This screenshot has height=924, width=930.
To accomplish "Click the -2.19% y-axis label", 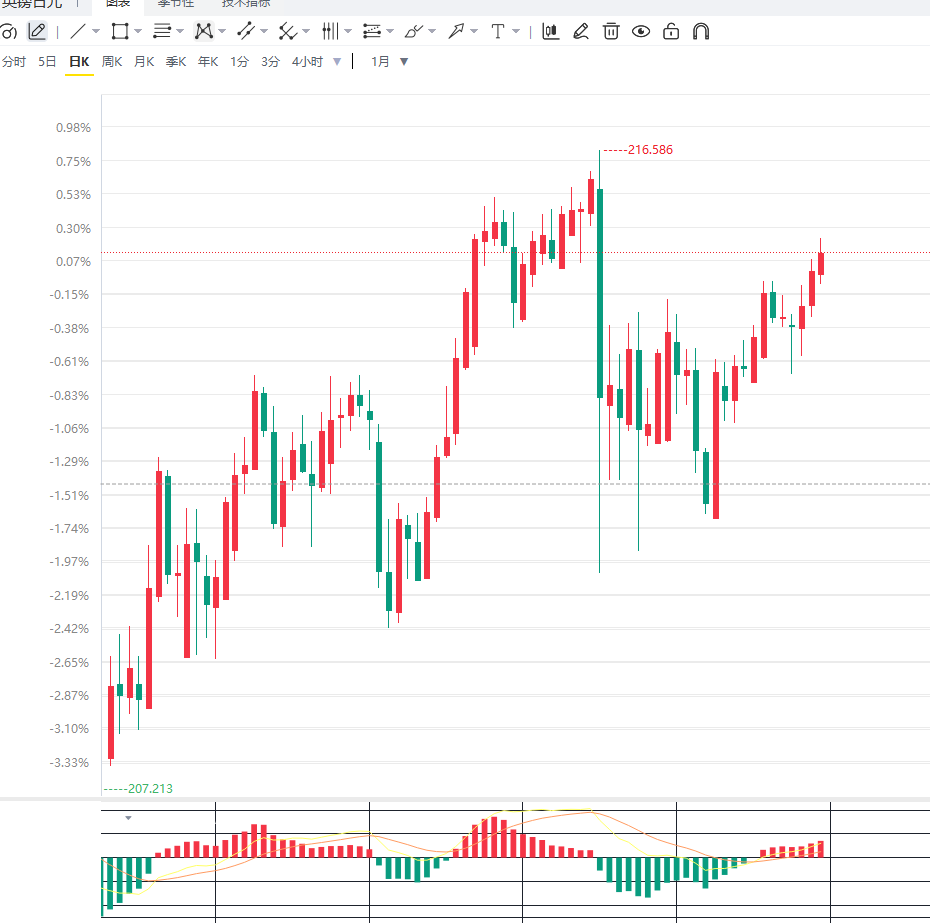I will click(69, 595).
